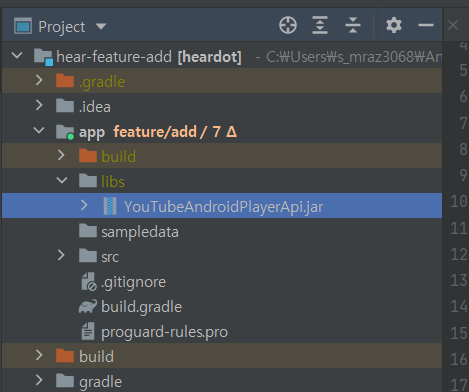Click the app module folder icon
The image size is (469, 392).
click(x=65, y=132)
